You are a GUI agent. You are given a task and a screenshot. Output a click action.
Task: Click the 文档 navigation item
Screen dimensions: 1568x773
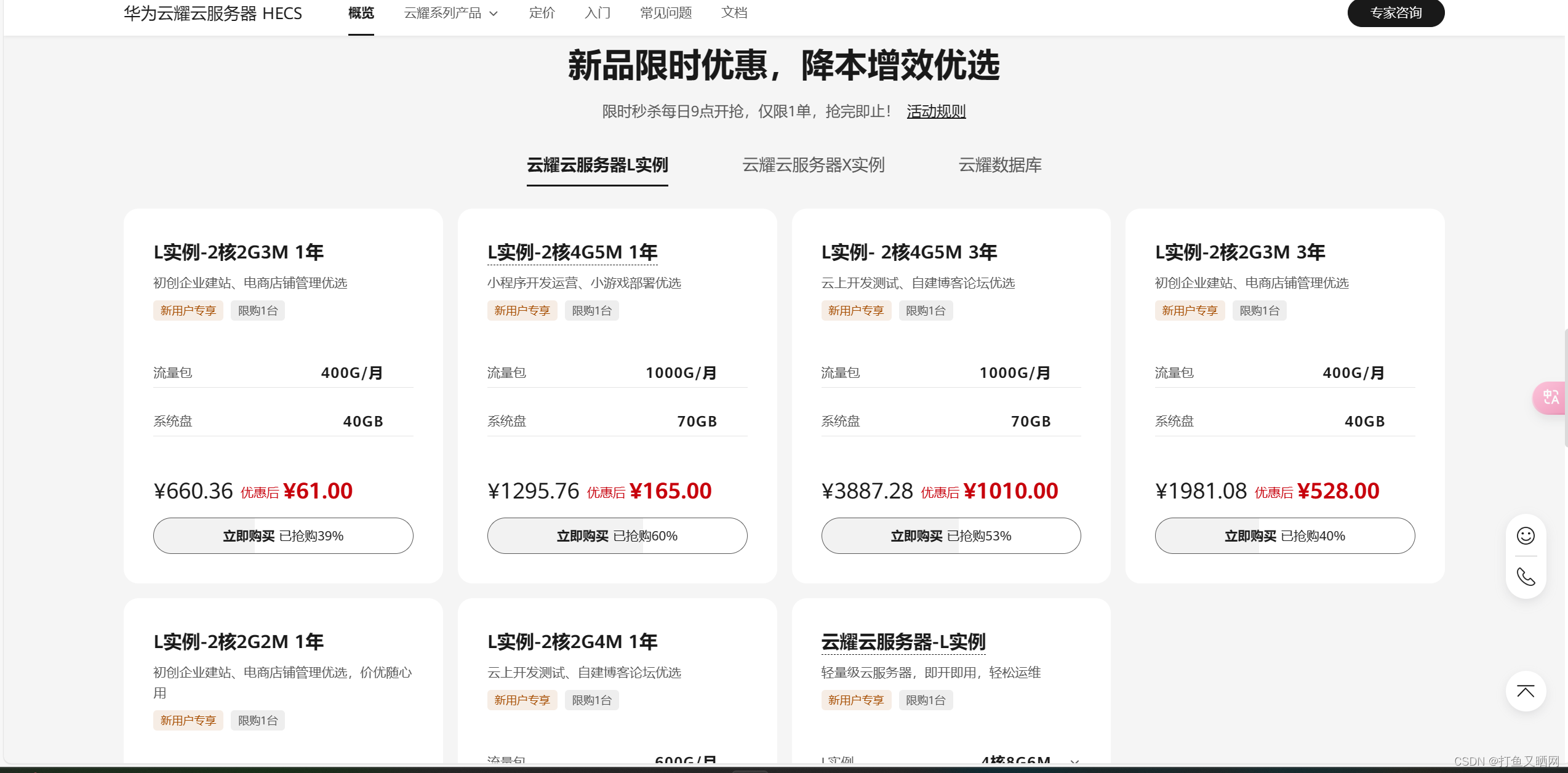click(x=734, y=13)
